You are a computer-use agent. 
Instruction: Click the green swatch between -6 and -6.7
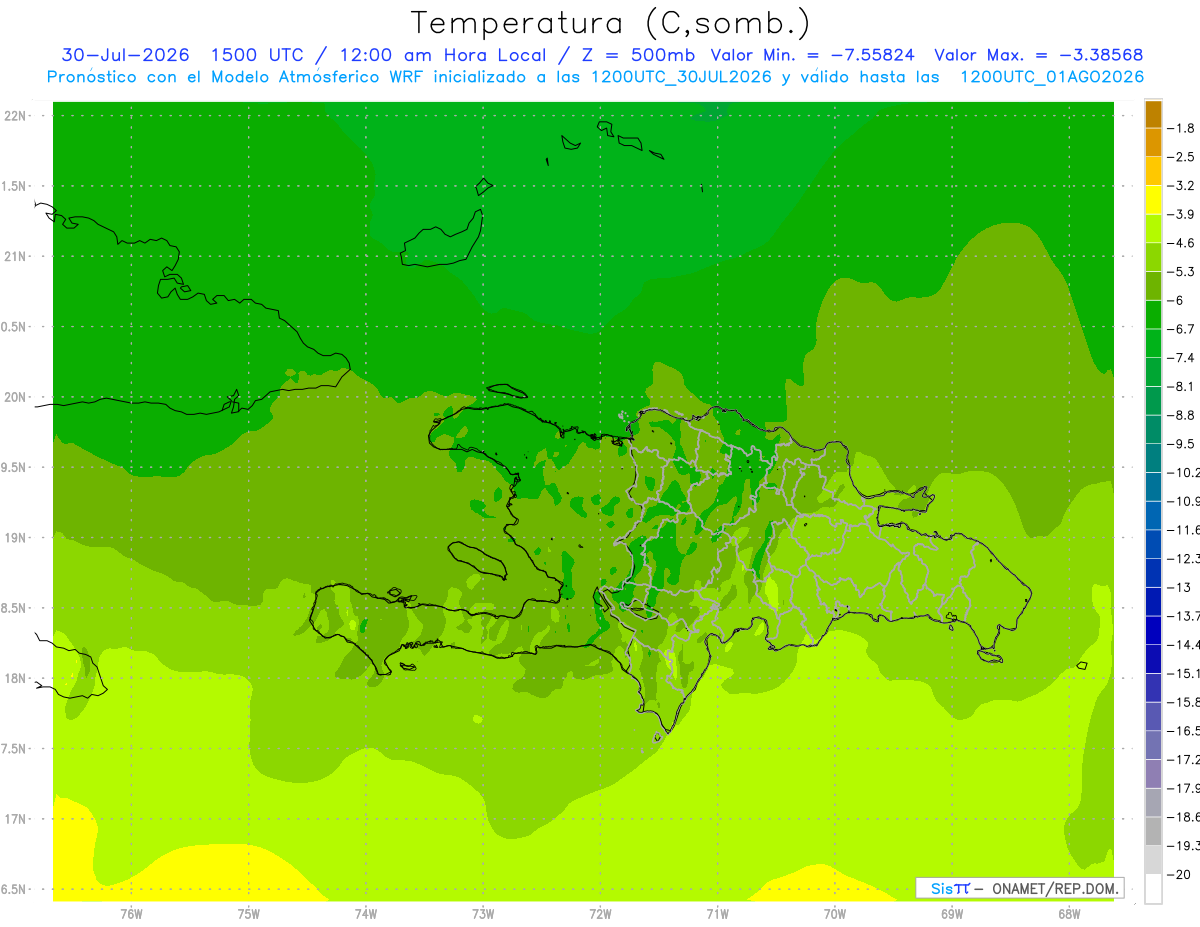point(1153,314)
